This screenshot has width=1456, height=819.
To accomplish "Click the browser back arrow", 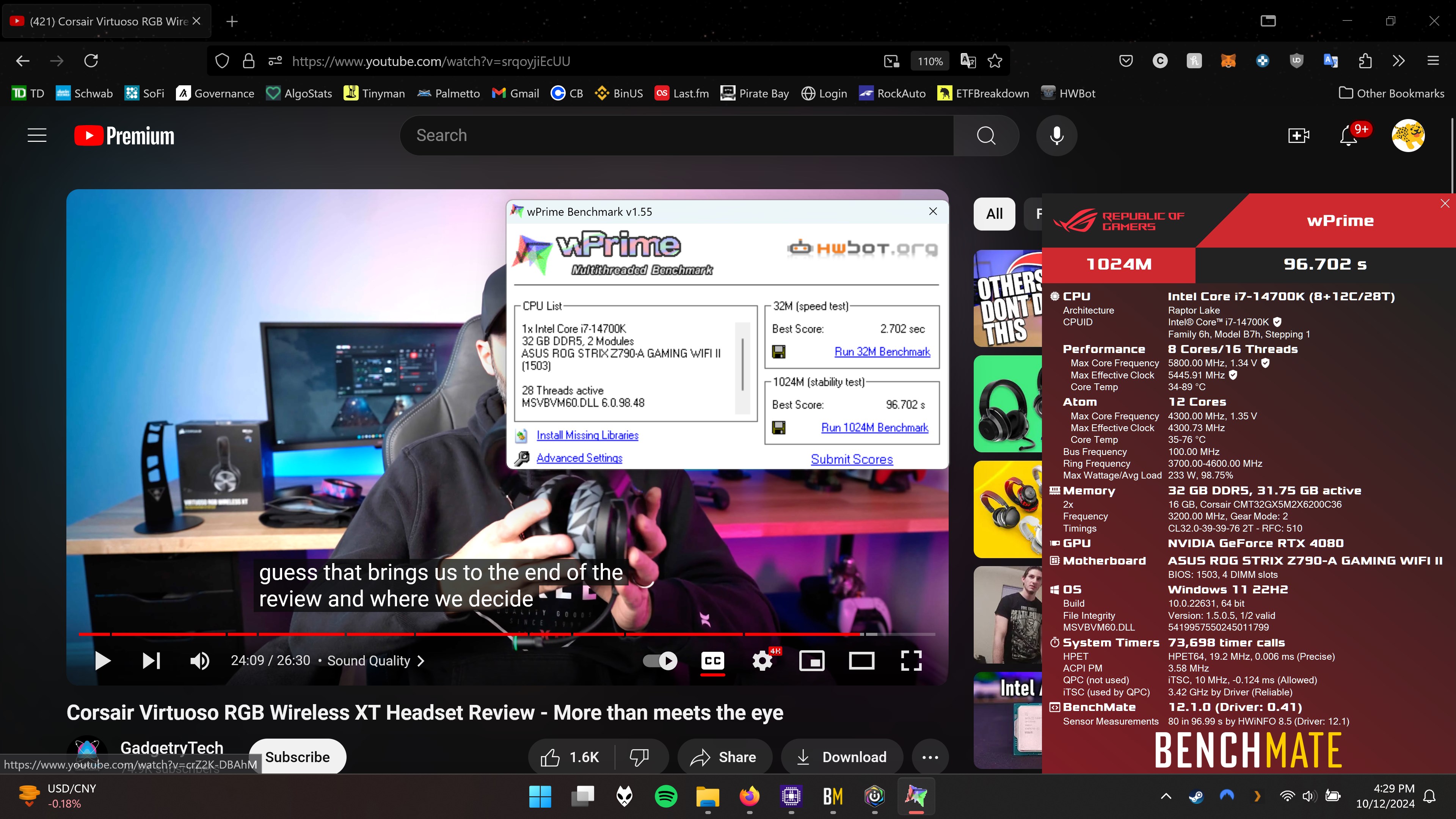I will pyautogui.click(x=23, y=61).
